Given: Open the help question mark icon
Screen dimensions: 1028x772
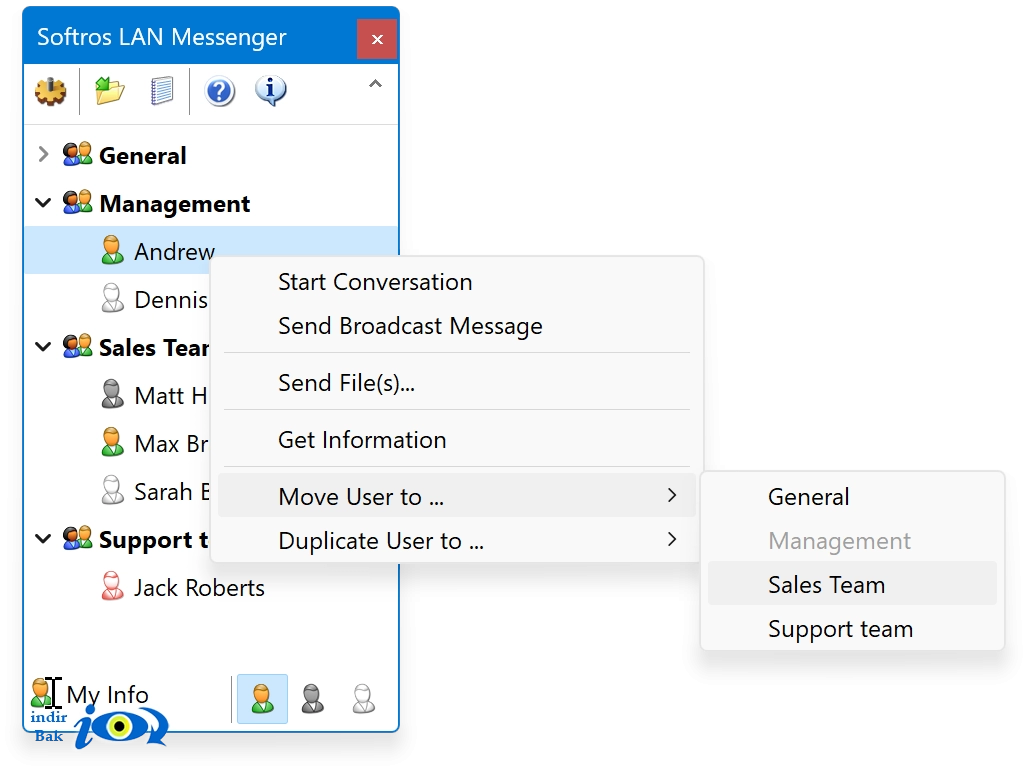Looking at the screenshot, I should (220, 91).
